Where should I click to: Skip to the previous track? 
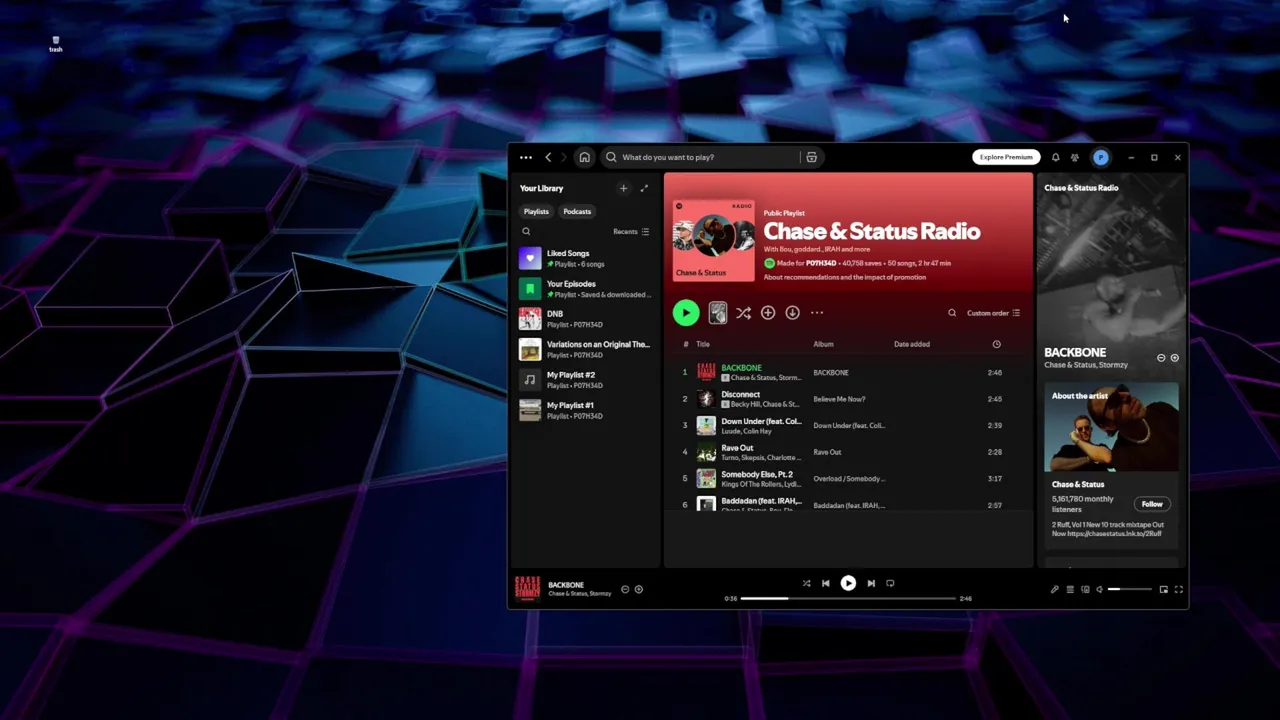[825, 583]
